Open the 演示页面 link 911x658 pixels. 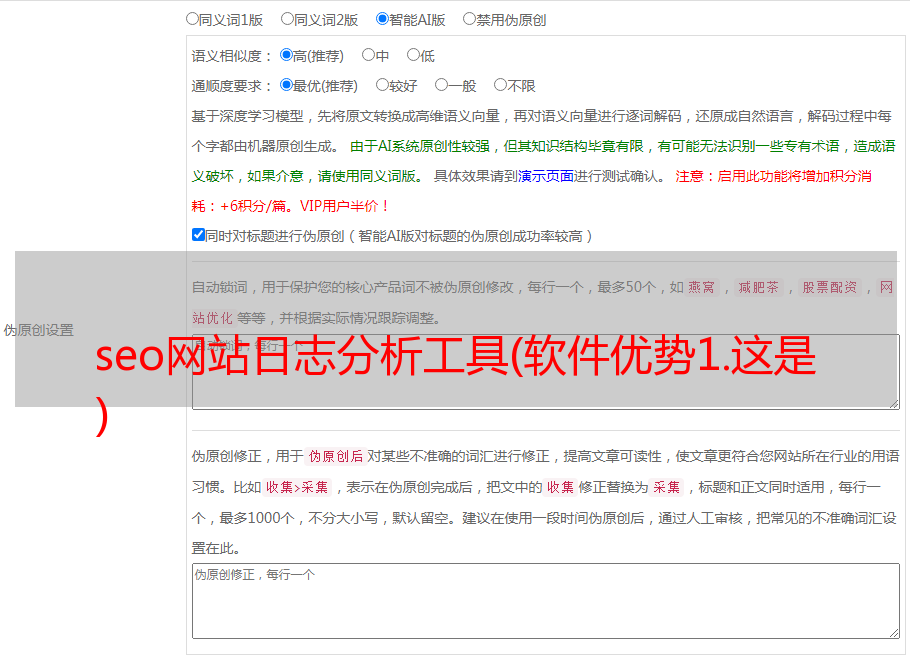[x=546, y=176]
